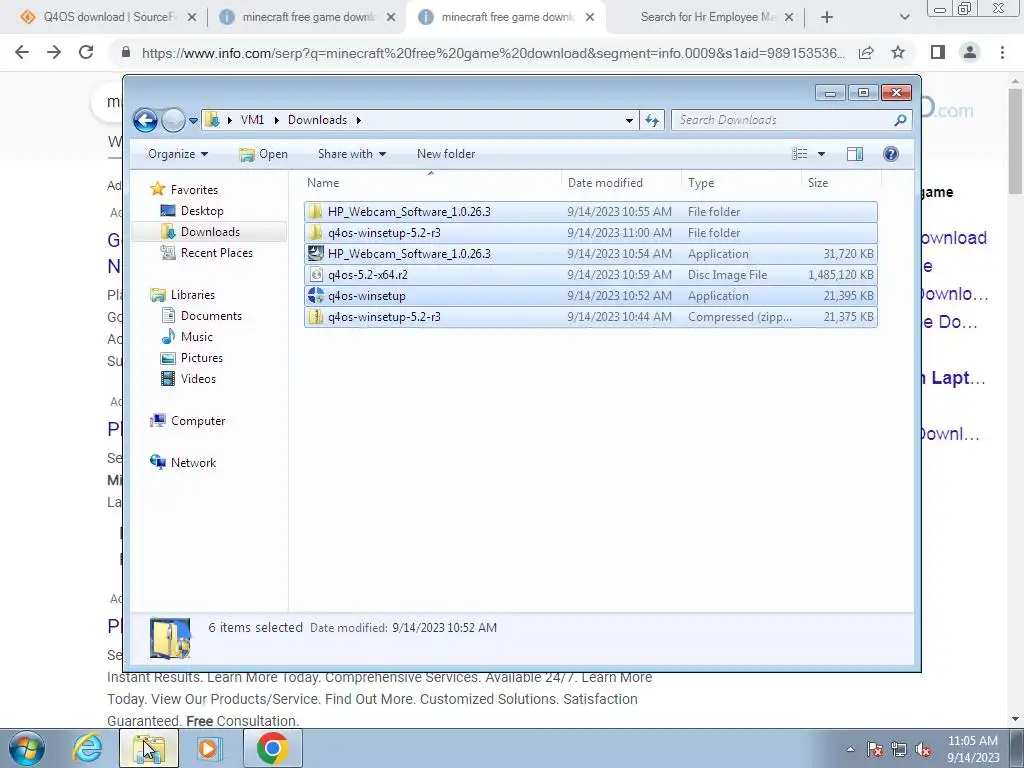Sort by the Date modified column
The height and width of the screenshot is (768, 1024).
click(x=620, y=183)
